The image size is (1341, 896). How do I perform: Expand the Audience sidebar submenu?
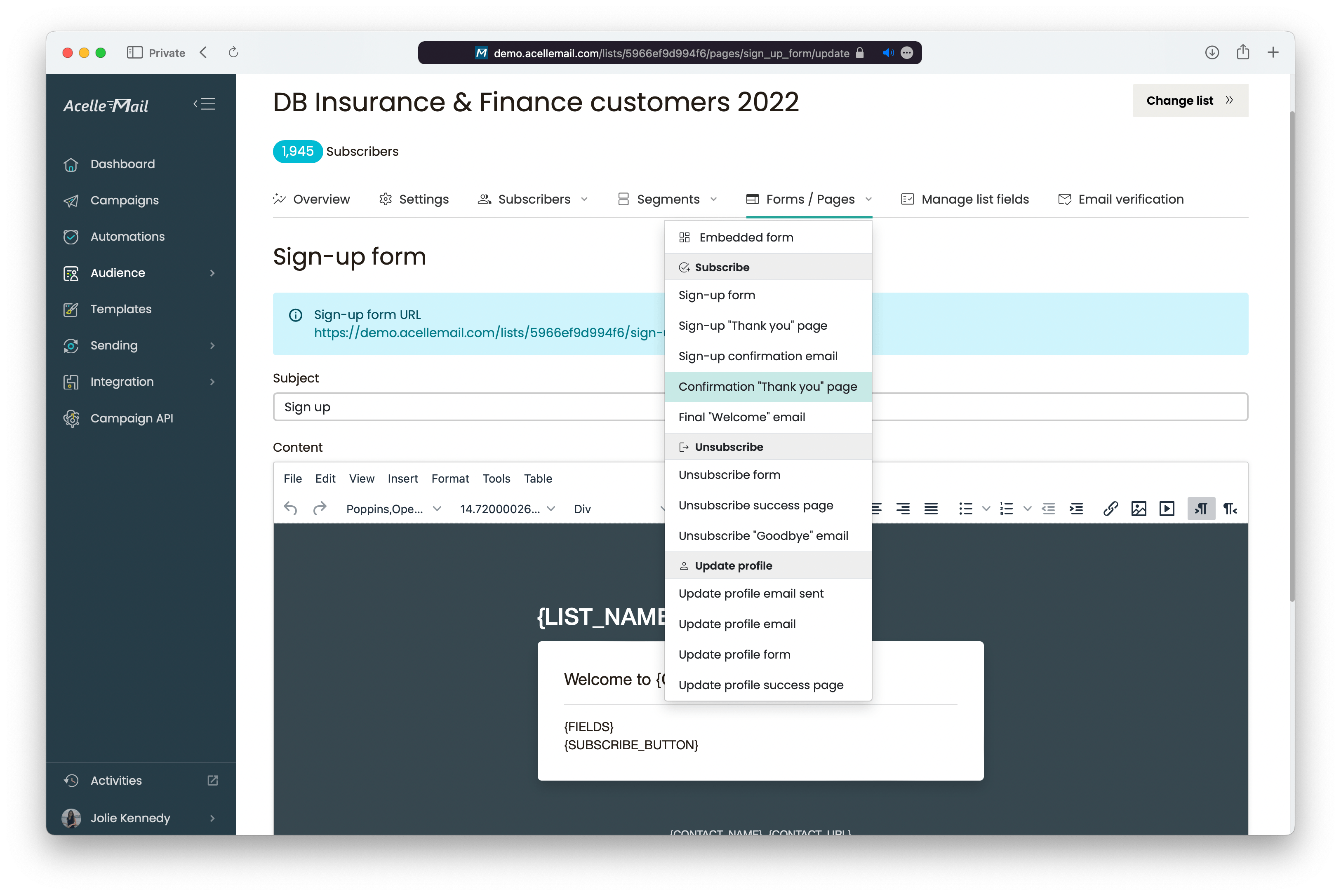213,273
